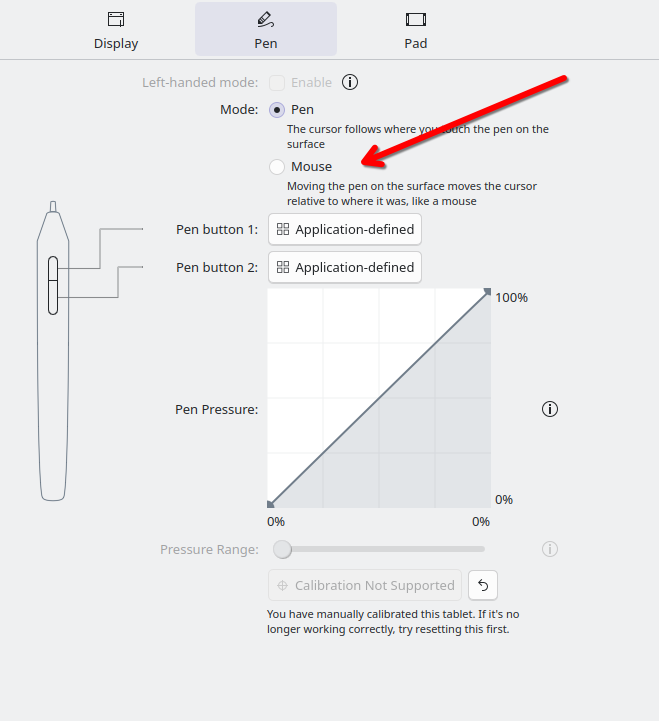Viewport: 659px width, 721px height.
Task: Click the tip of the pen illustration
Action: pos(53,207)
